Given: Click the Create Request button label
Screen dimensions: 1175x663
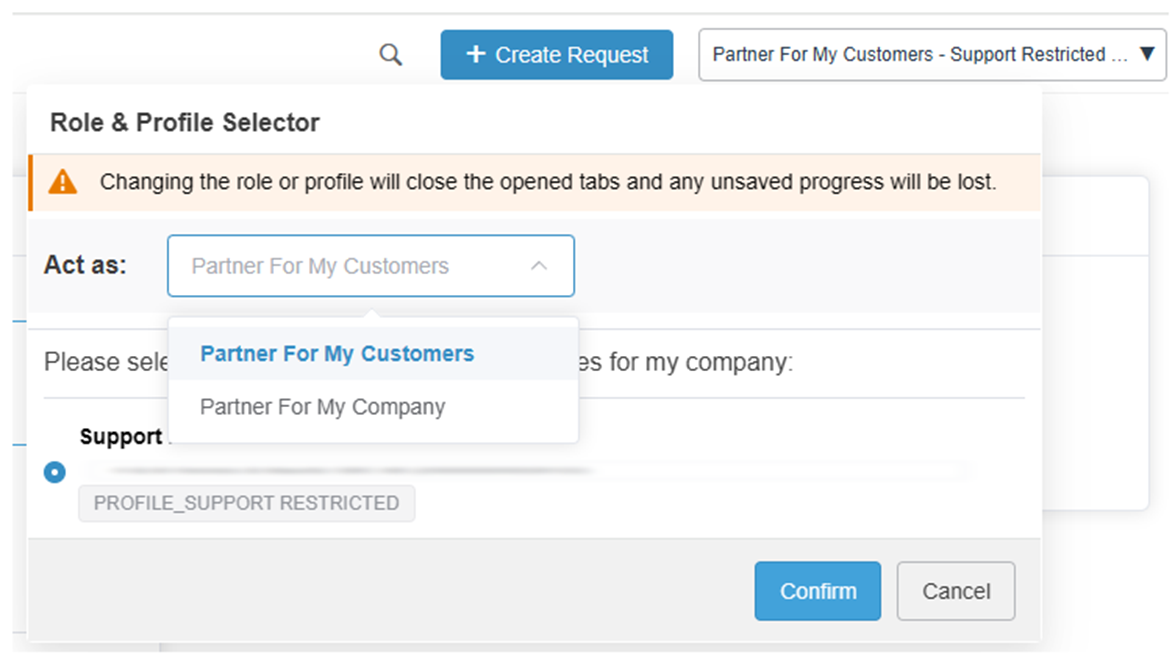Looking at the screenshot, I should tap(572, 55).
